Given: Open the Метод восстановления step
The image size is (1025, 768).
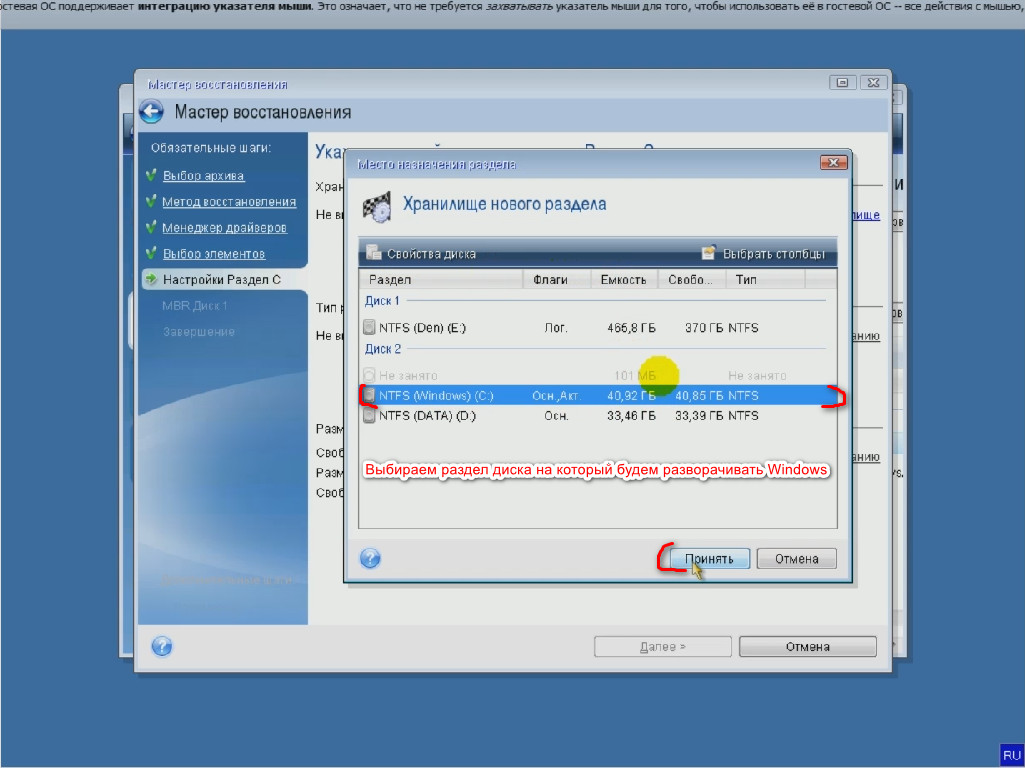Looking at the screenshot, I should [229, 202].
